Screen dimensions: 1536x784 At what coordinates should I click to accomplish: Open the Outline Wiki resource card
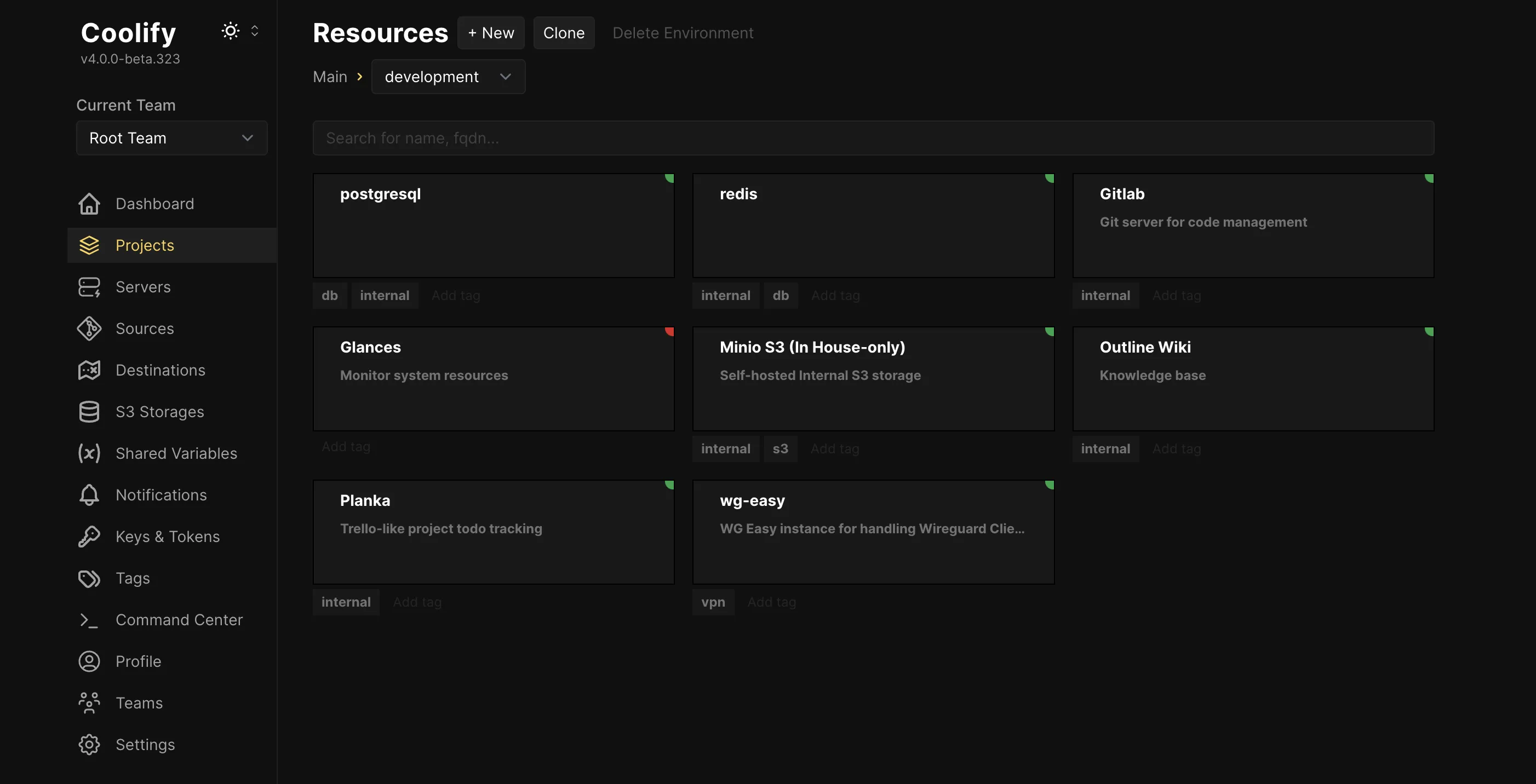[1253, 379]
